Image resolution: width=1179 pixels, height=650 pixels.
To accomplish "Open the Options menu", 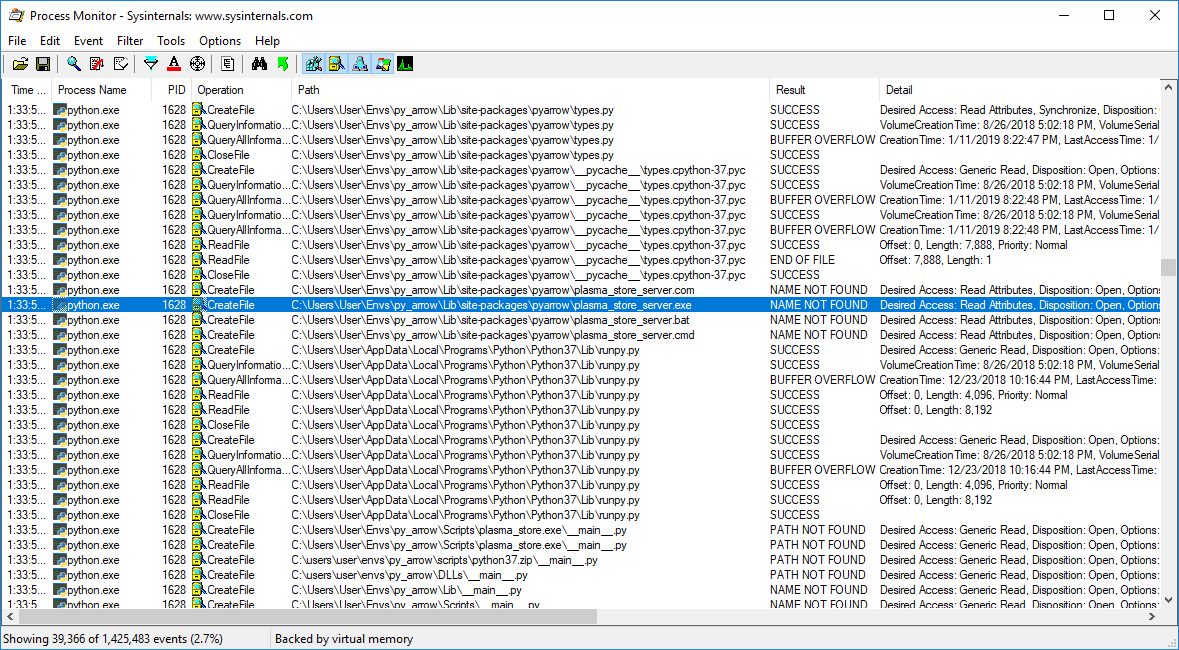I will coord(219,41).
